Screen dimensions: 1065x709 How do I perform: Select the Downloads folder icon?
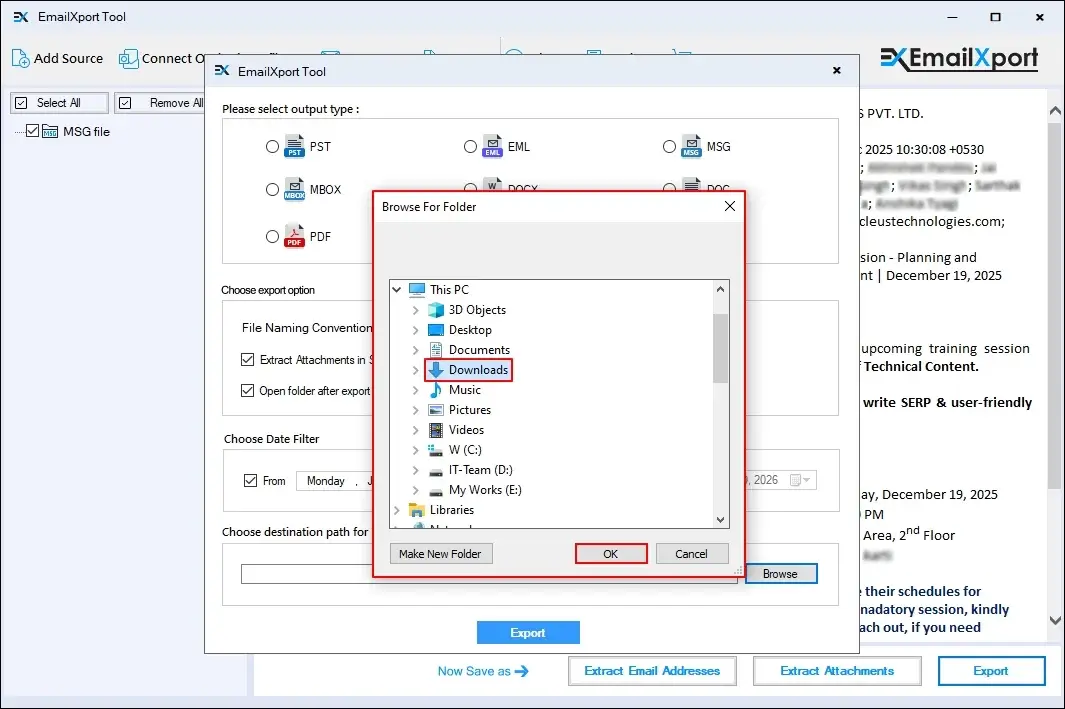click(x=436, y=370)
